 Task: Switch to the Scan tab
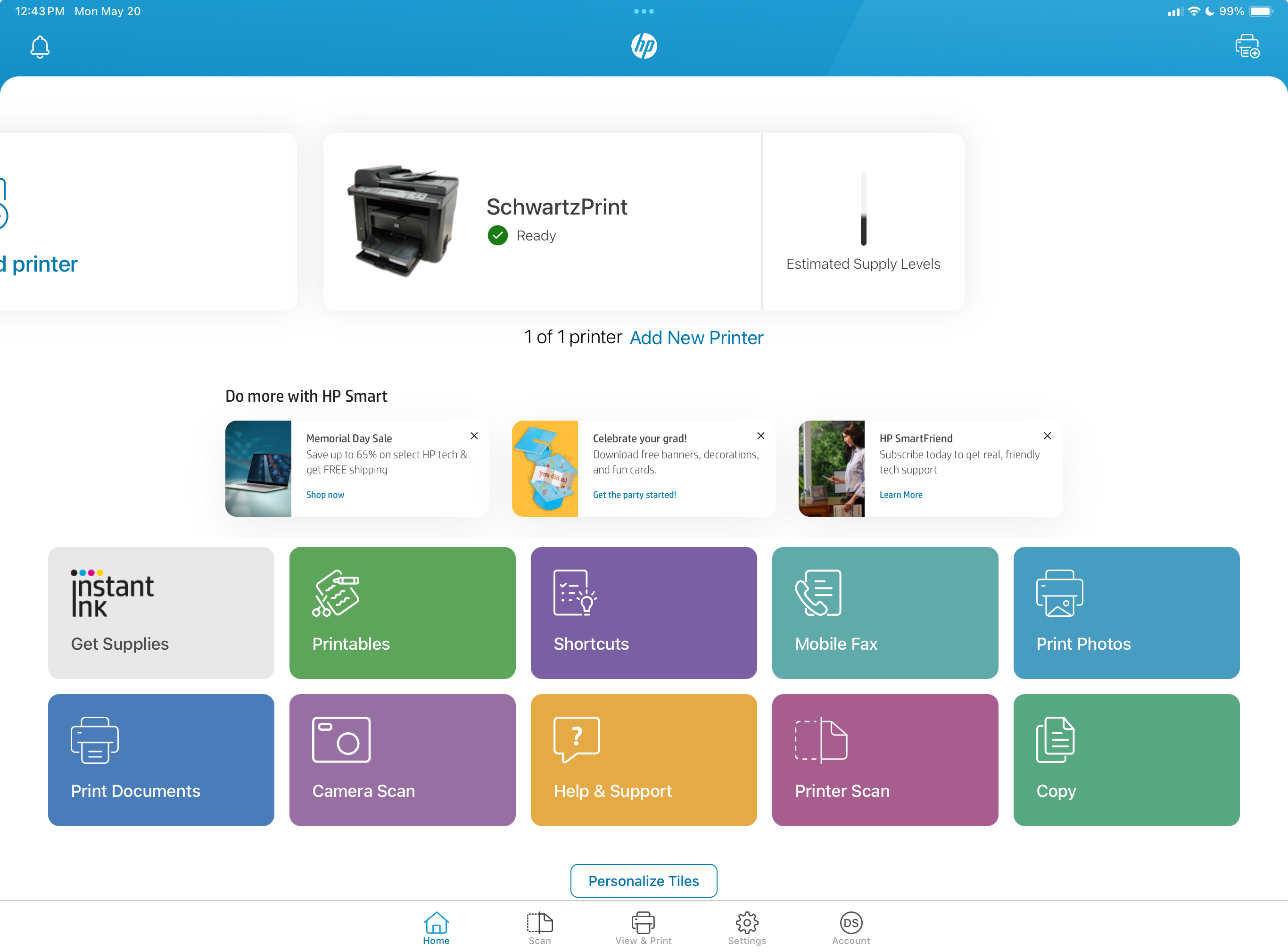pos(539,927)
